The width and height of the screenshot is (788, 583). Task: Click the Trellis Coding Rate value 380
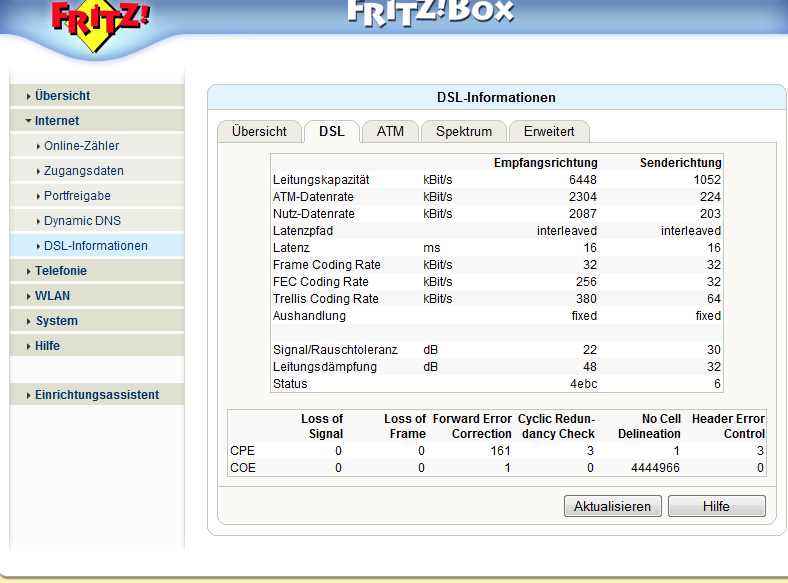(x=586, y=299)
